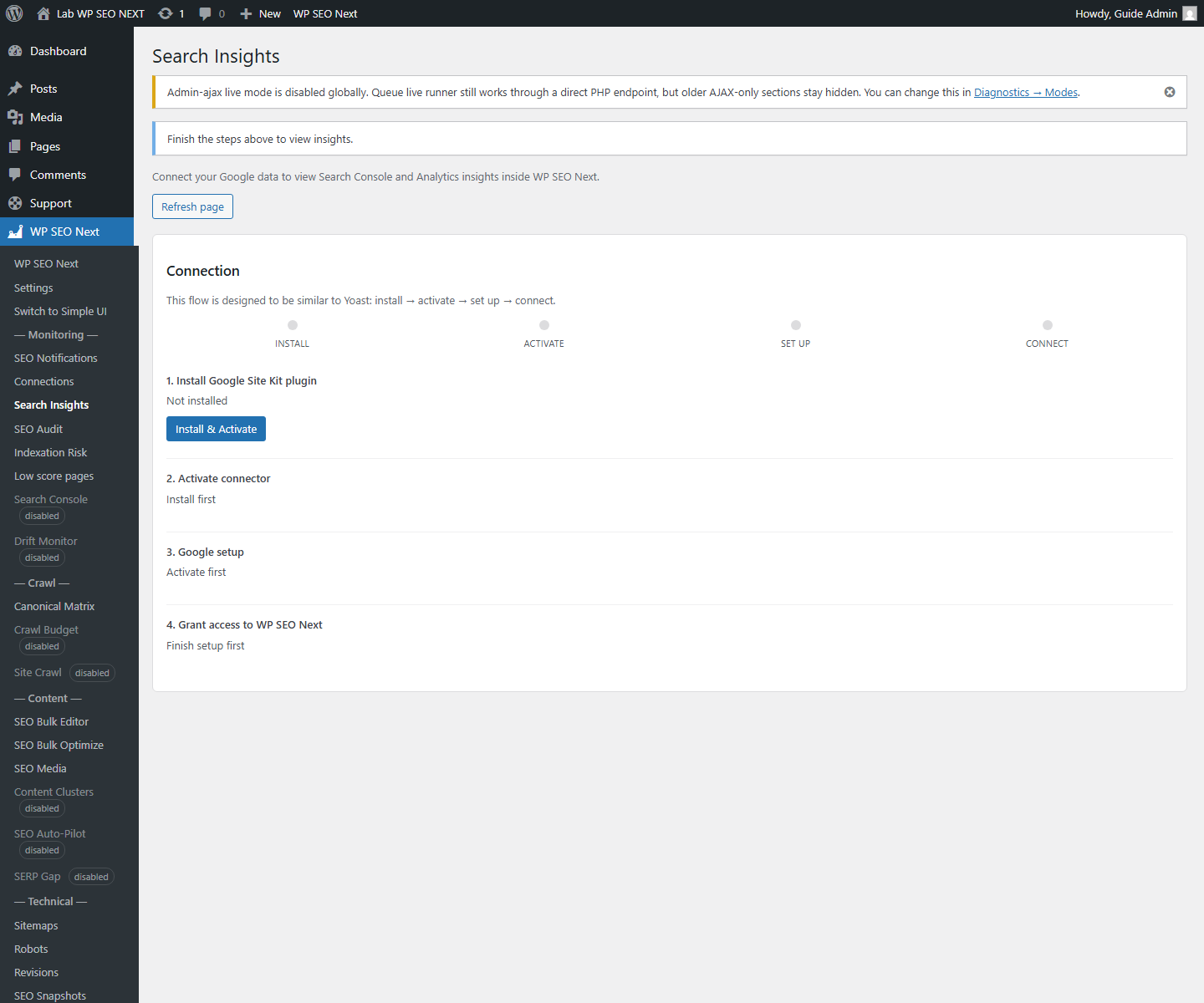Screen dimensions: 1204x1003
Task: Open the WP SEO Next admin bar menu
Action: click(x=325, y=13)
